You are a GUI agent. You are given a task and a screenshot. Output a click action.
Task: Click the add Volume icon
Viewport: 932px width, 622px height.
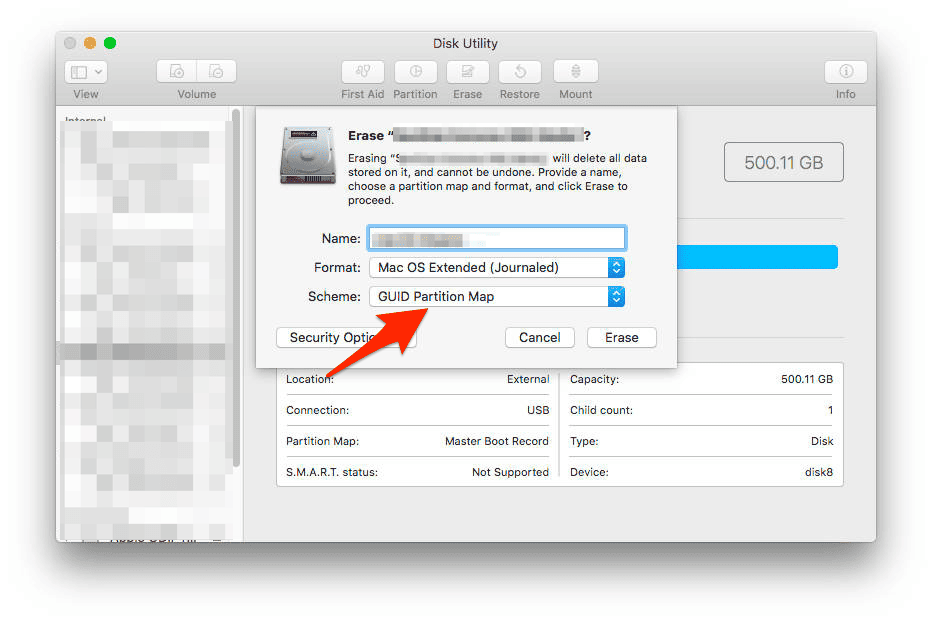[x=177, y=72]
